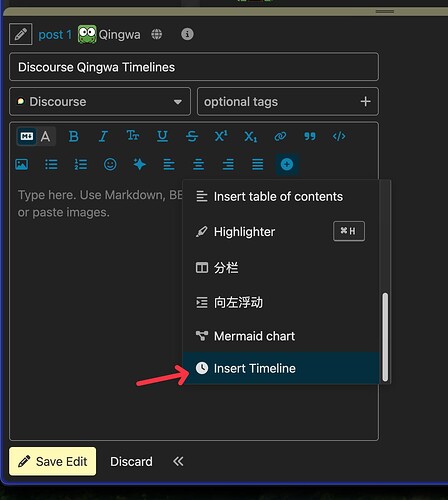This screenshot has height=500, width=448.
Task: Select Insert Timeline option
Action: [x=281, y=368]
